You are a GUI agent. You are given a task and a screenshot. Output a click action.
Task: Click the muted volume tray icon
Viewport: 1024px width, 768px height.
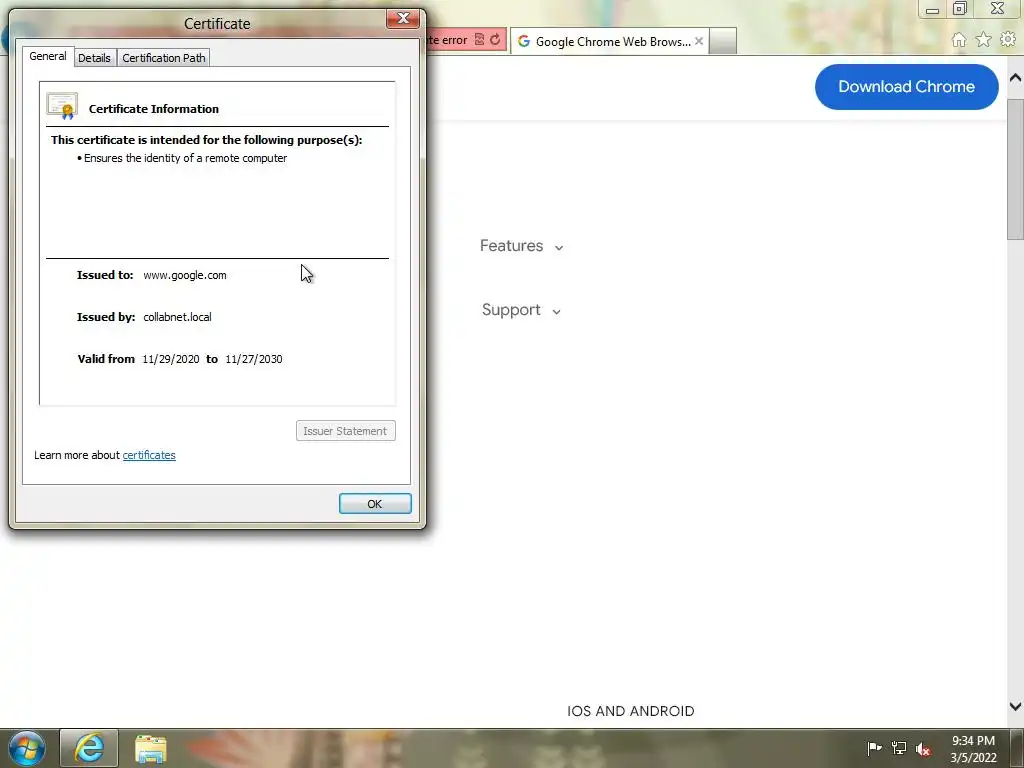[x=923, y=749]
